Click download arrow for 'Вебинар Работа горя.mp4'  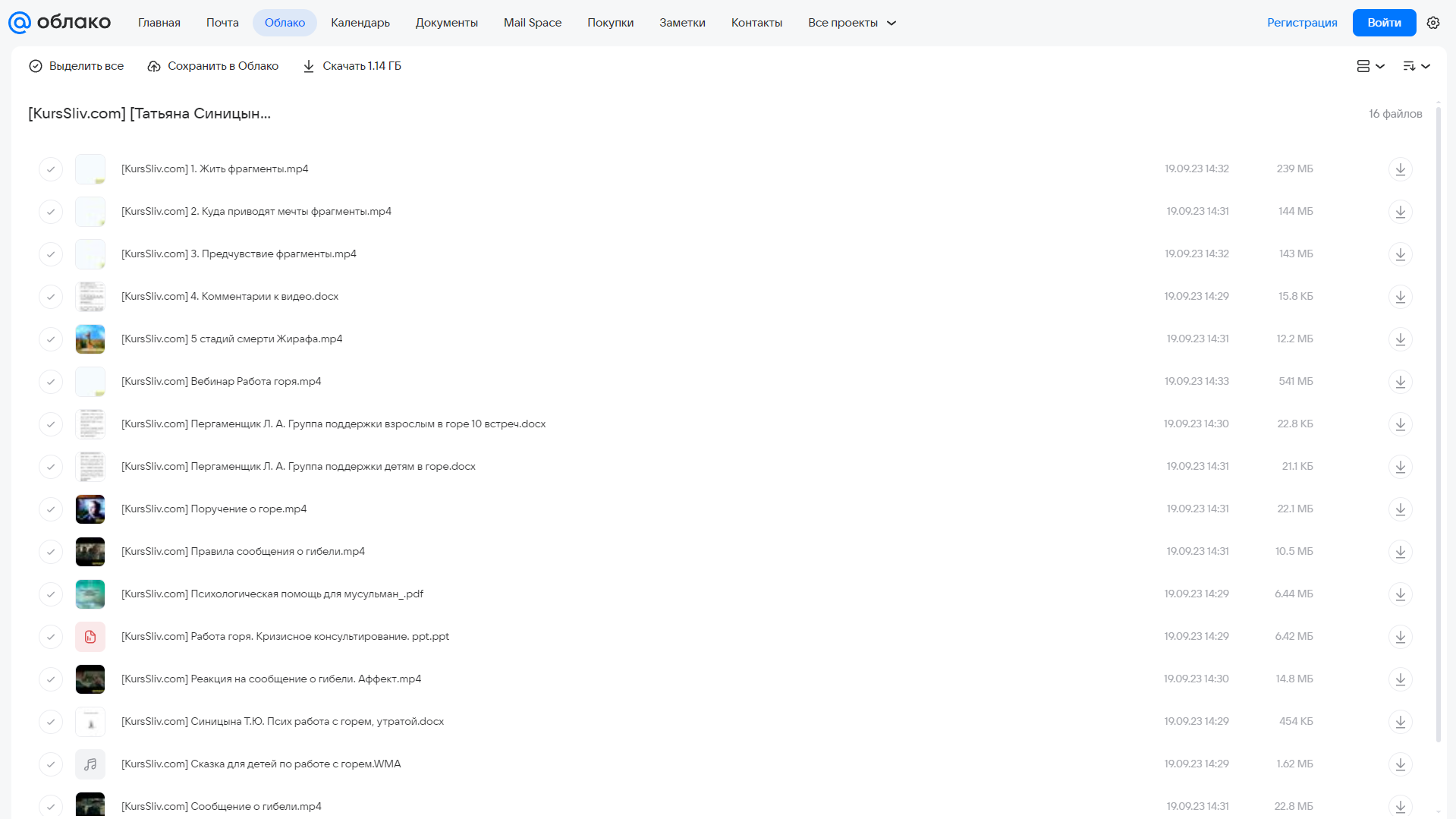click(1401, 382)
